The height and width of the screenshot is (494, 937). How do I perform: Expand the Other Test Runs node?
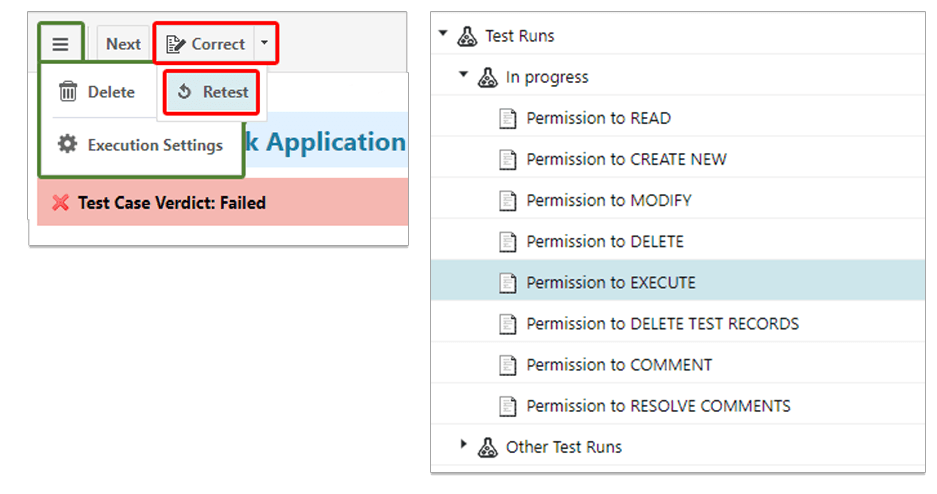tap(463, 446)
